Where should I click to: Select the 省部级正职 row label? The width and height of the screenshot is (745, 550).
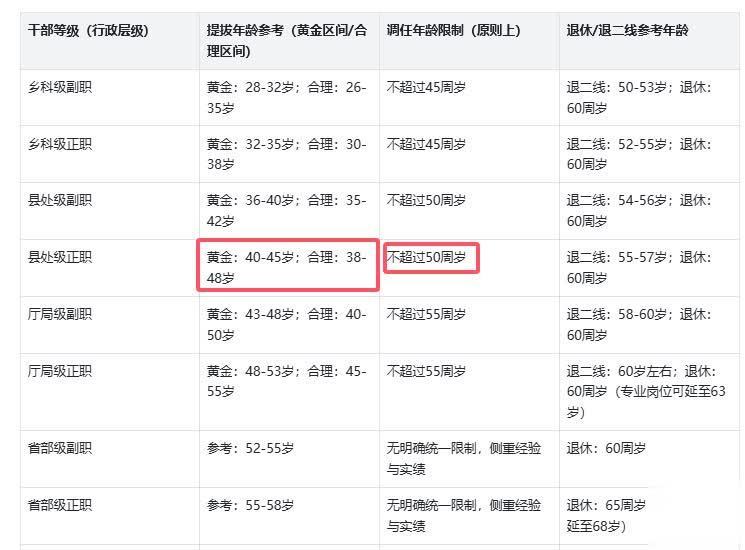point(60,505)
